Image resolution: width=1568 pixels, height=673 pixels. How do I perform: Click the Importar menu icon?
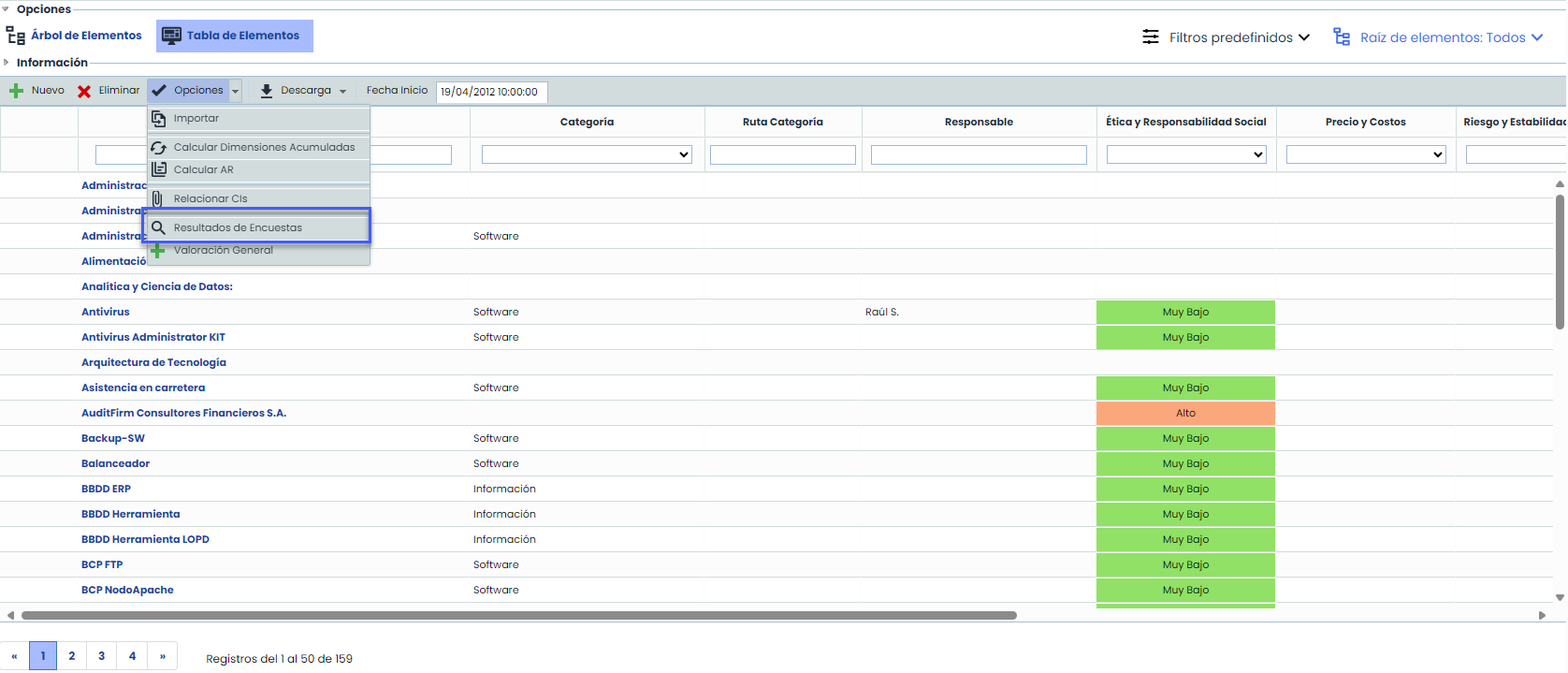(159, 119)
